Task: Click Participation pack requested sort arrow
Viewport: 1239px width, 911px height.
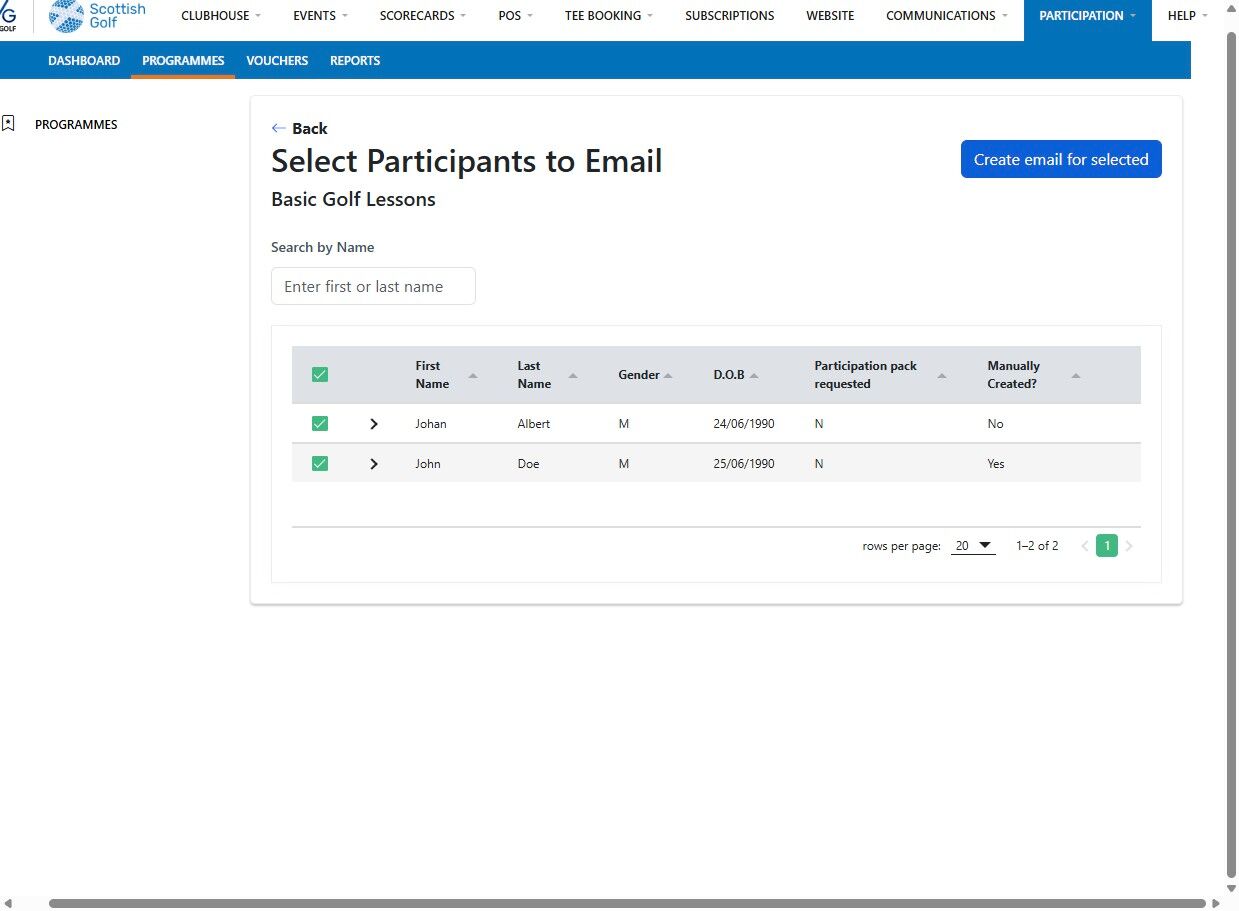Action: [942, 375]
